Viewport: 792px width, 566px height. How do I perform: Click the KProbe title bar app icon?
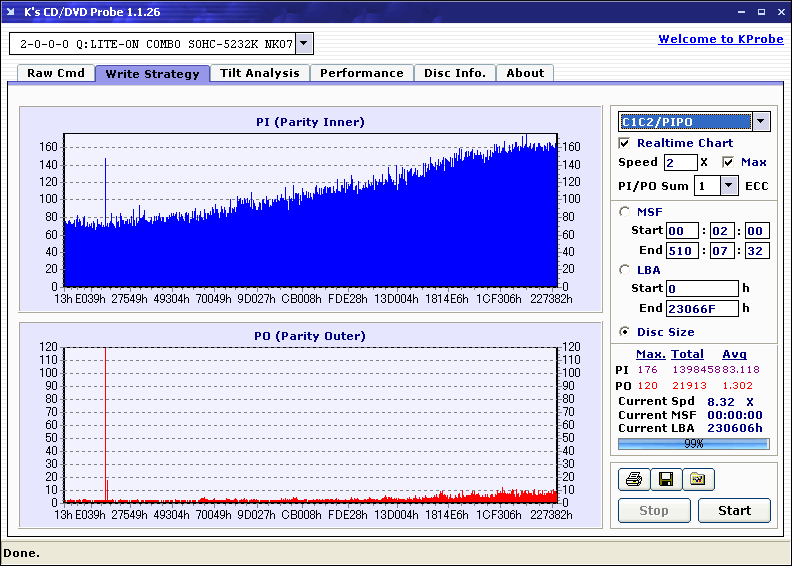click(12, 12)
